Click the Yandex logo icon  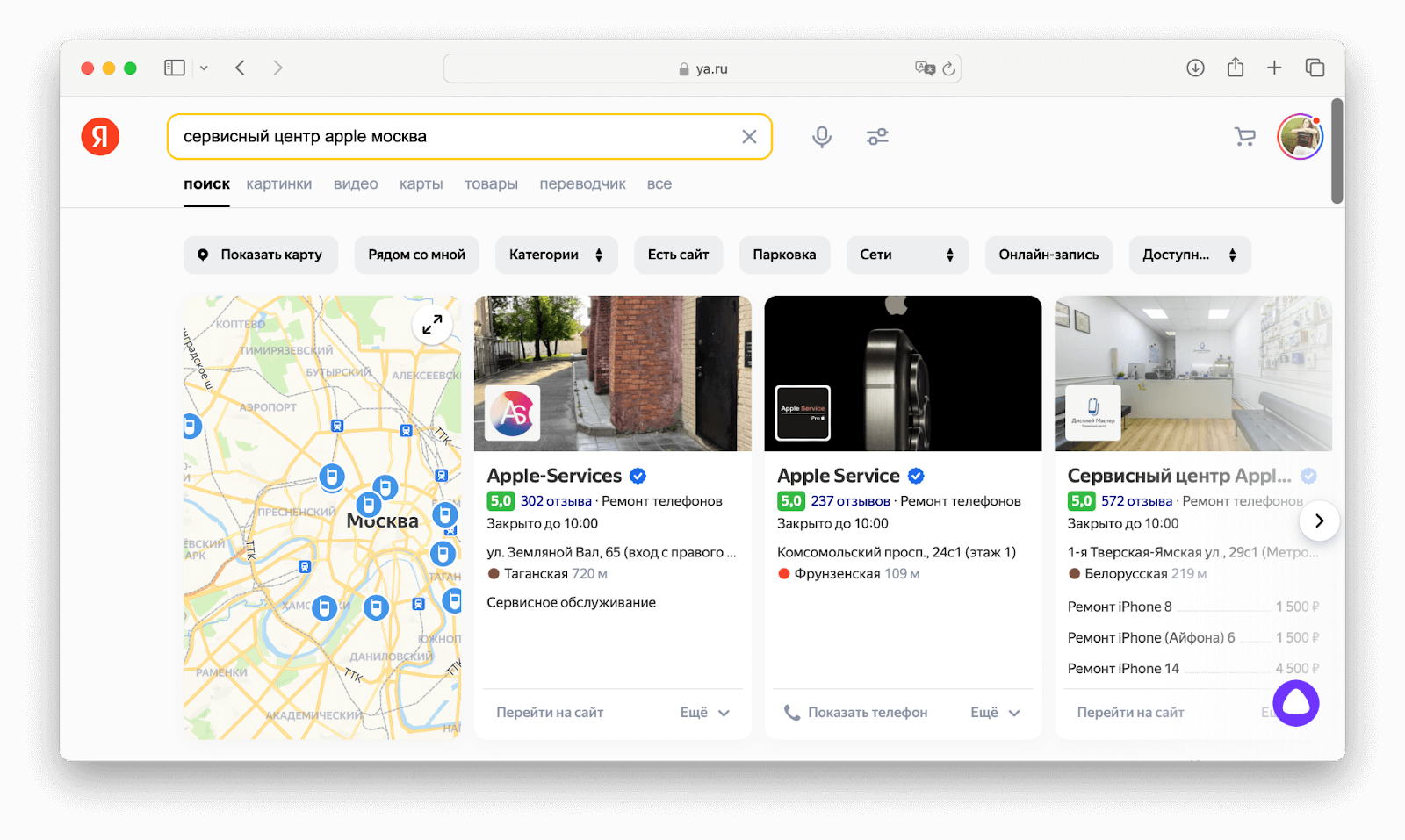pos(100,137)
